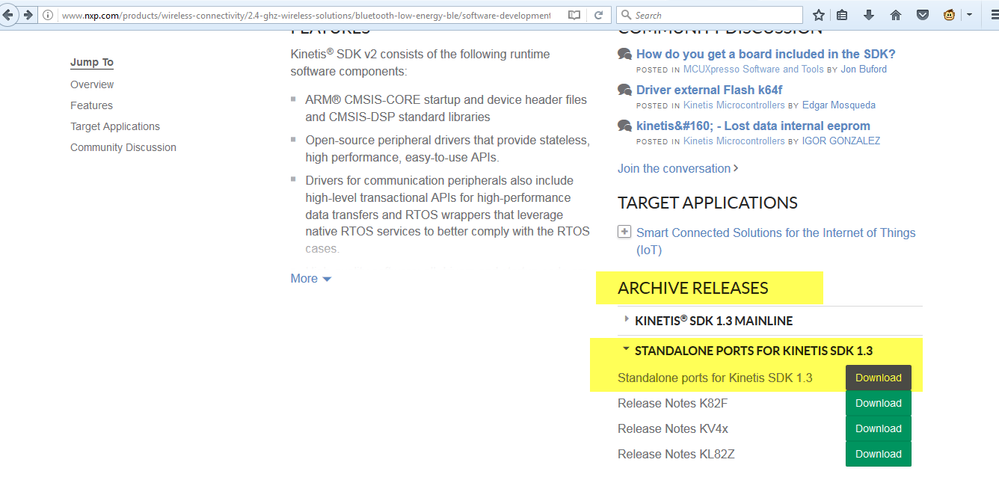Click the Archive Releases heading
The height and width of the screenshot is (480, 999).
(x=693, y=288)
